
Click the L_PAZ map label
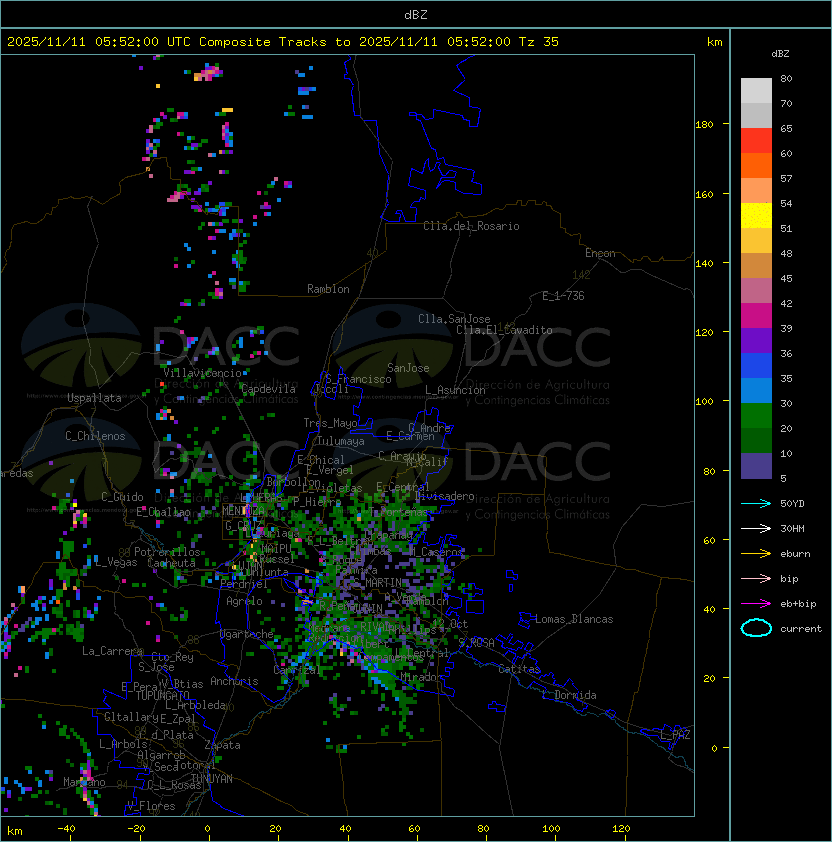[x=675, y=735]
